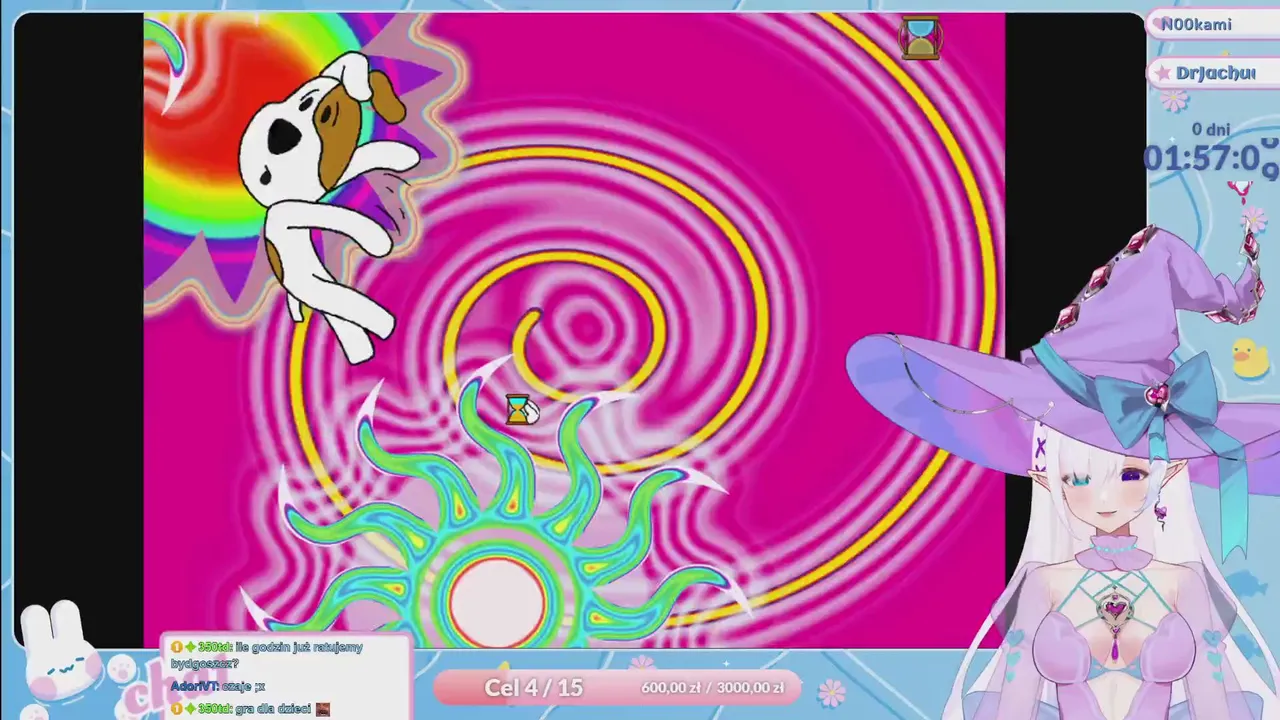Image resolution: width=1280 pixels, height=720 pixels.
Task: Click the hourglass cursor inside the spiral
Action: click(x=519, y=409)
